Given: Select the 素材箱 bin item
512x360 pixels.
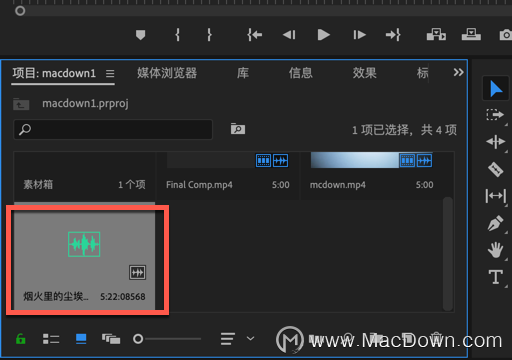Looking at the screenshot, I should [84, 177].
